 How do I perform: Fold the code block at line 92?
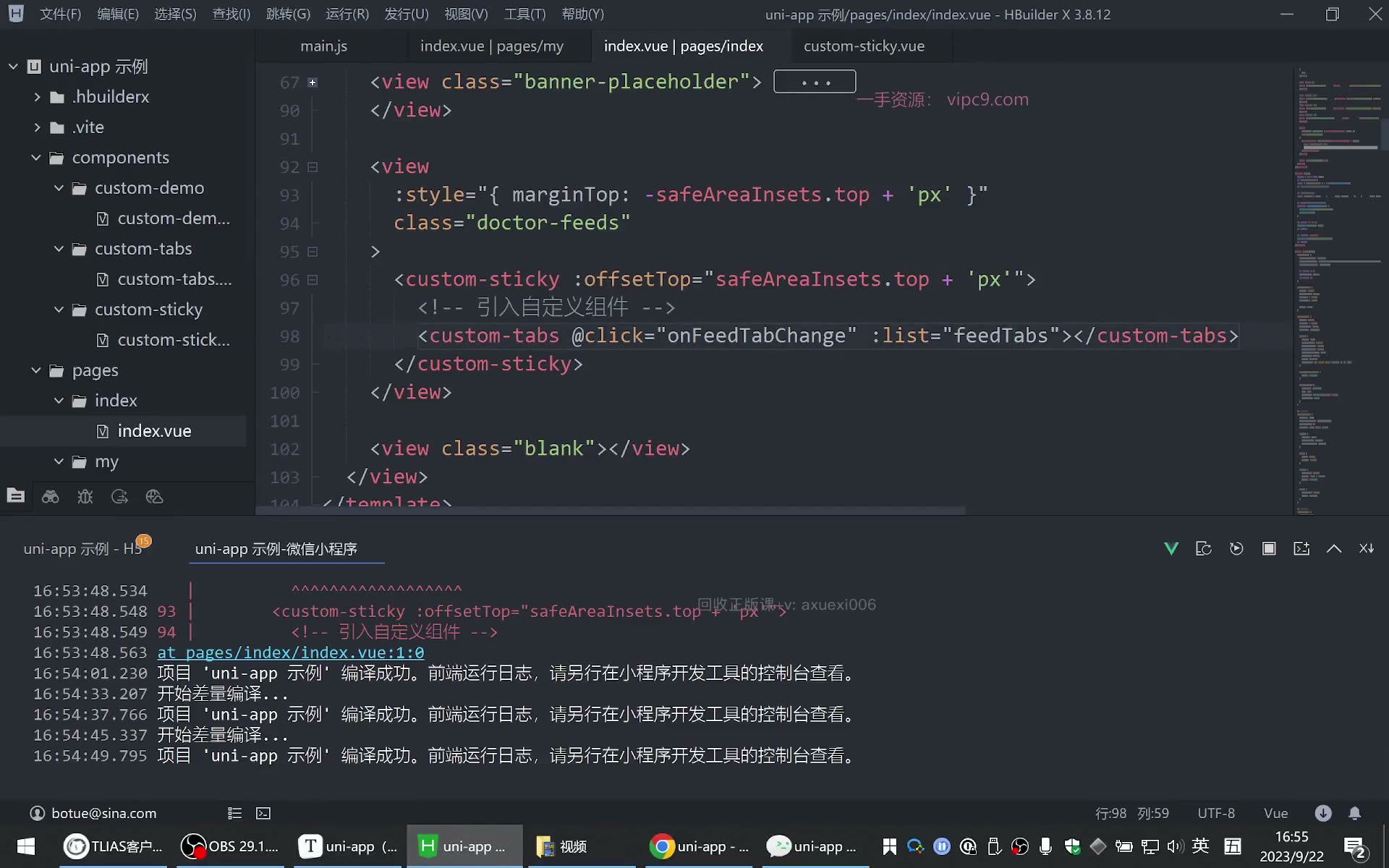[313, 167]
